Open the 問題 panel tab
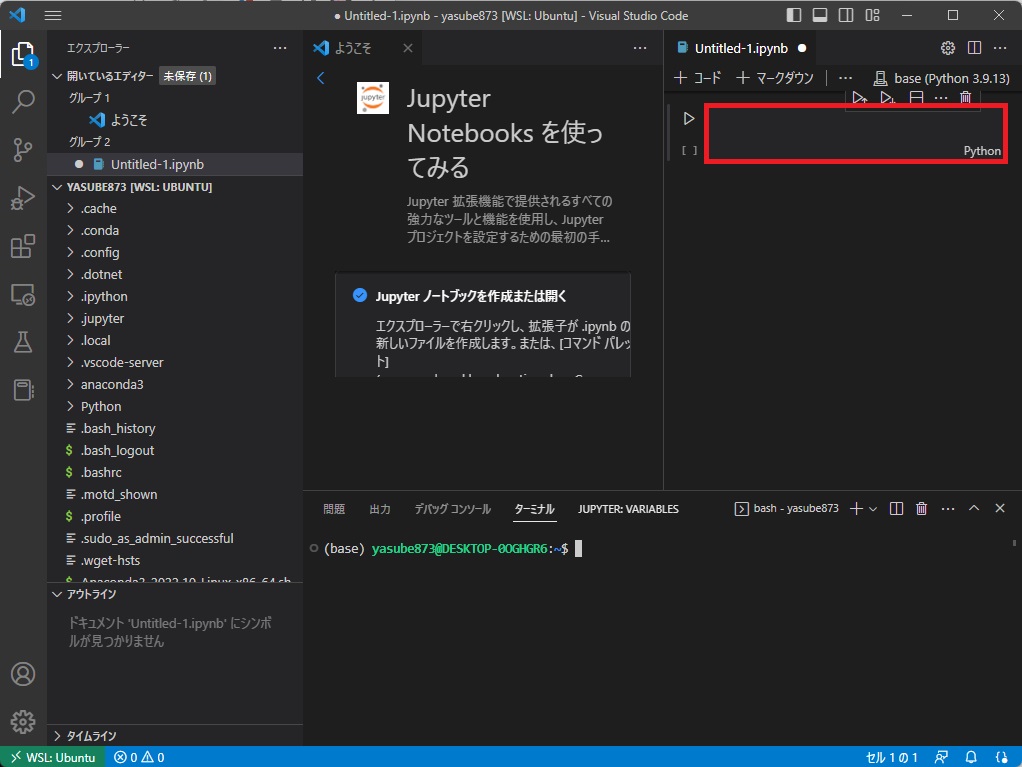 click(x=334, y=509)
